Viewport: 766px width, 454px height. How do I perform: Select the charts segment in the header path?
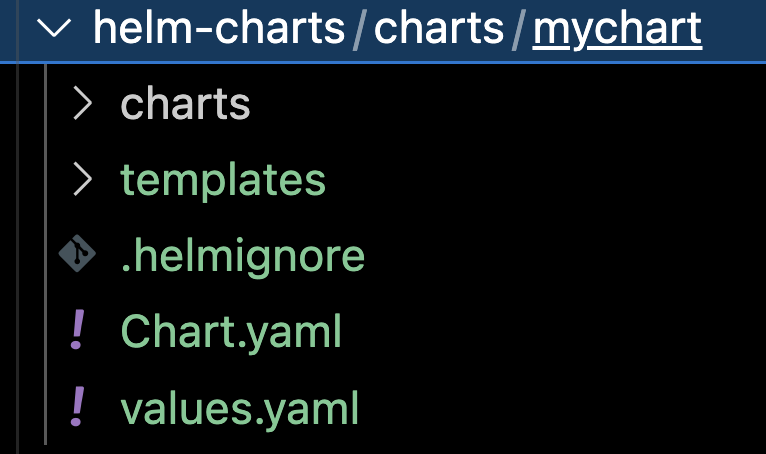[438, 29]
